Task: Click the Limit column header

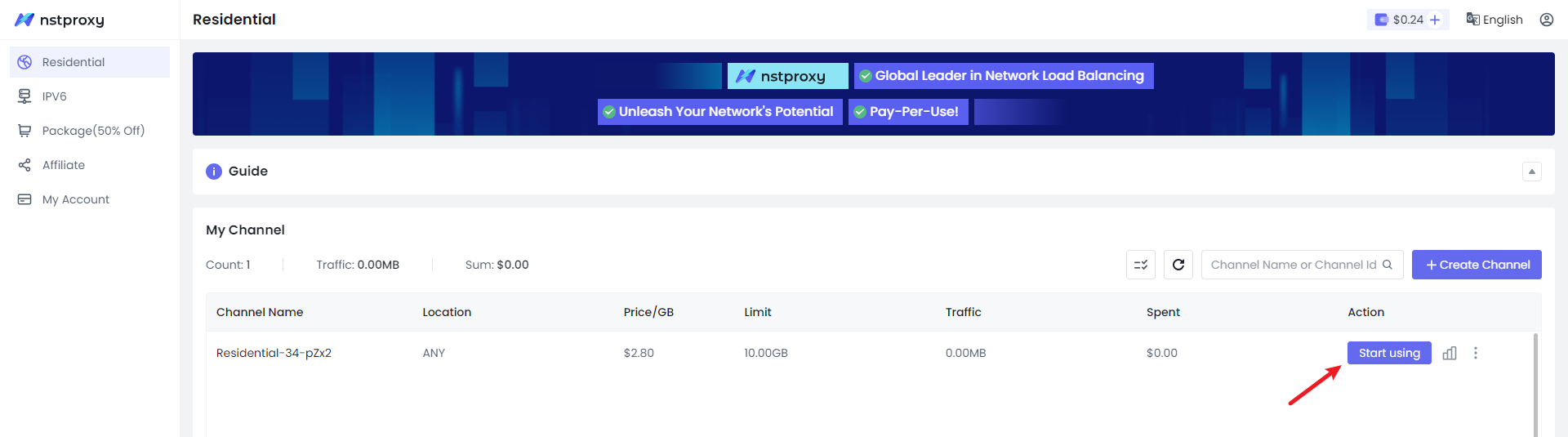Action: (x=758, y=312)
